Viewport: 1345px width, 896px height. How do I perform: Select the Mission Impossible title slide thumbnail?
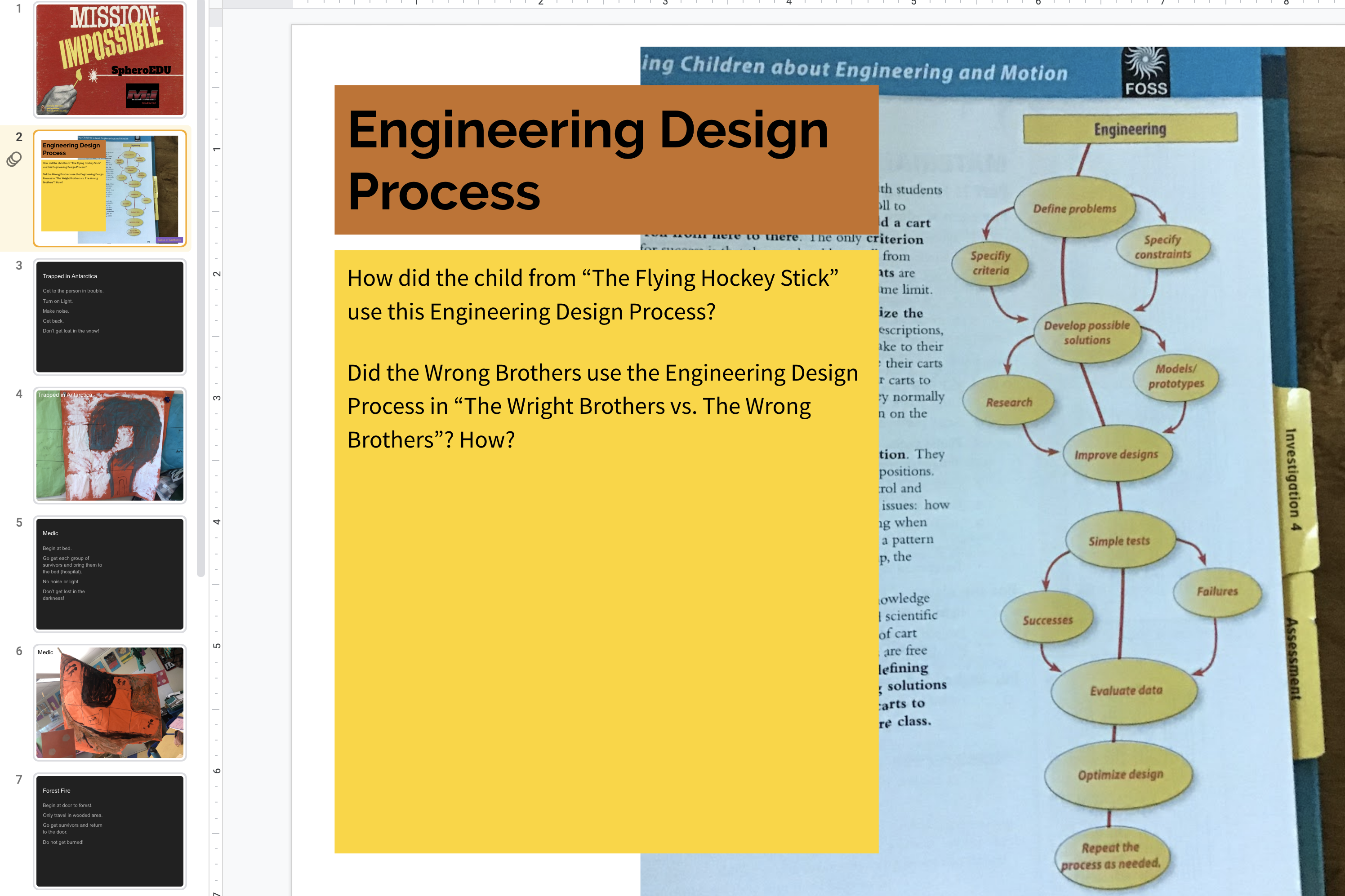click(x=110, y=59)
